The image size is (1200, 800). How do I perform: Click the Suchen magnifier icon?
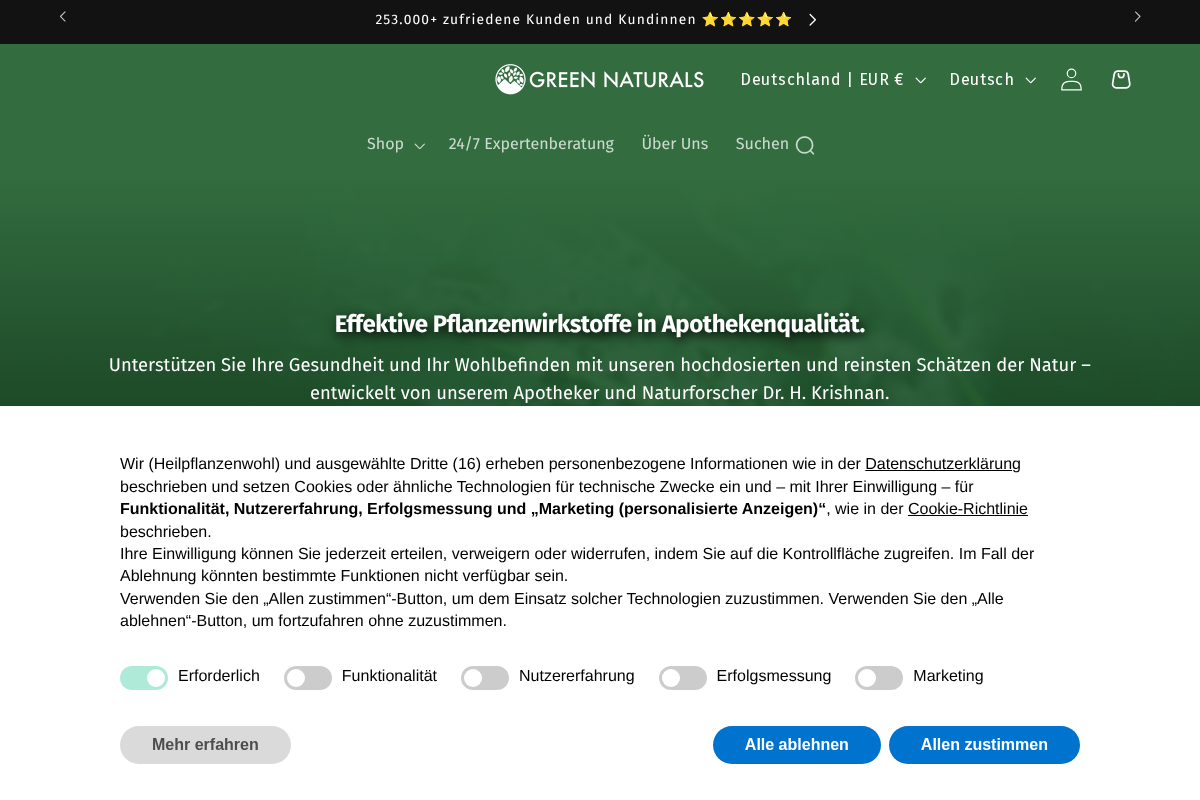pyautogui.click(x=805, y=145)
